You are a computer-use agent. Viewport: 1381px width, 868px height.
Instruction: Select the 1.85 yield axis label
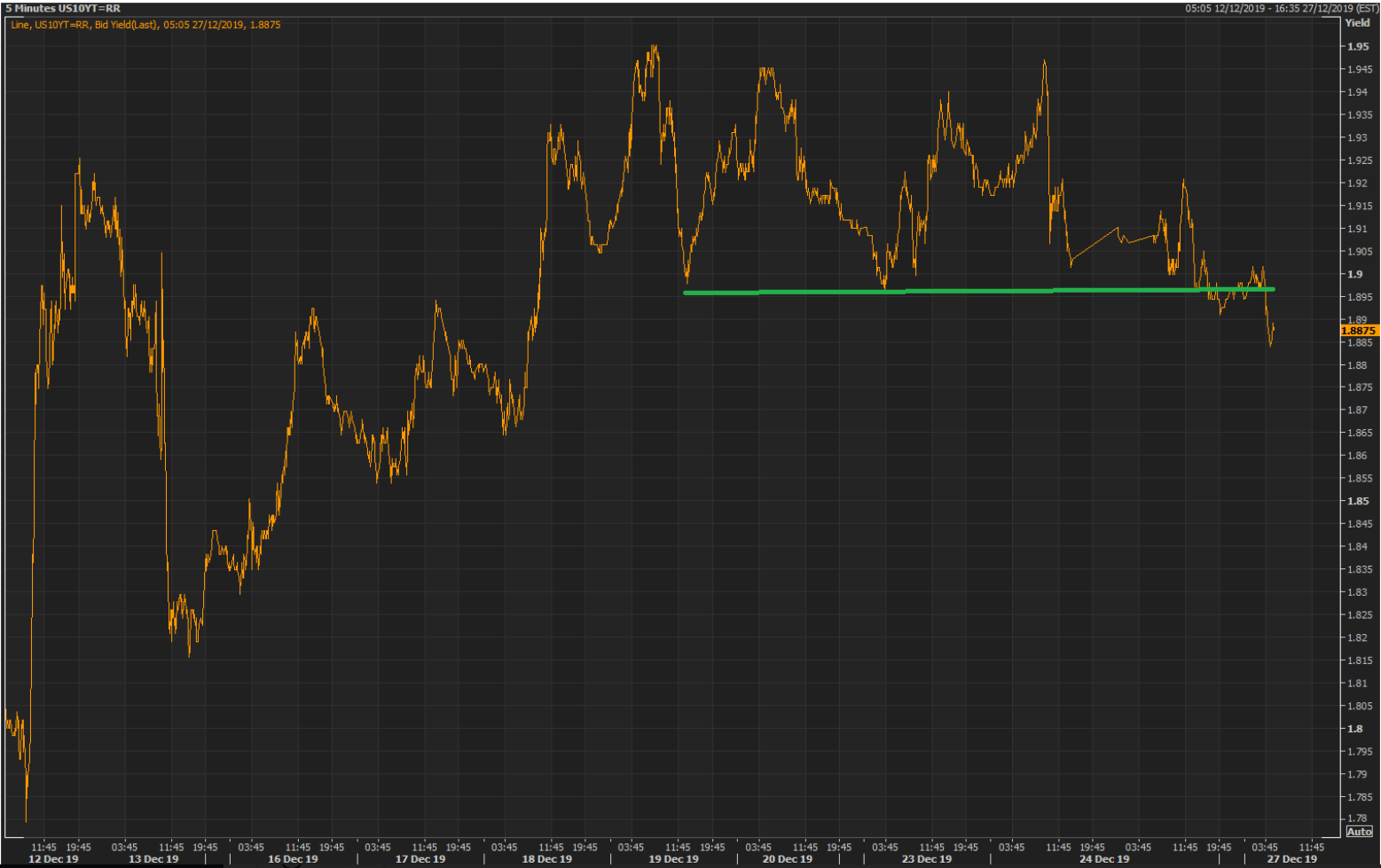tap(1357, 501)
